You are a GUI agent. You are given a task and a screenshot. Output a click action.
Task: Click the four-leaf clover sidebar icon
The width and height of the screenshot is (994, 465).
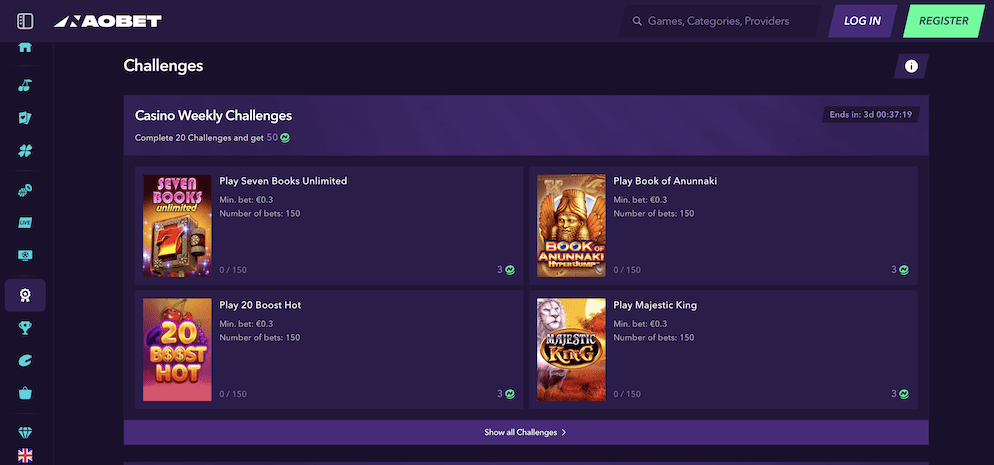25,151
